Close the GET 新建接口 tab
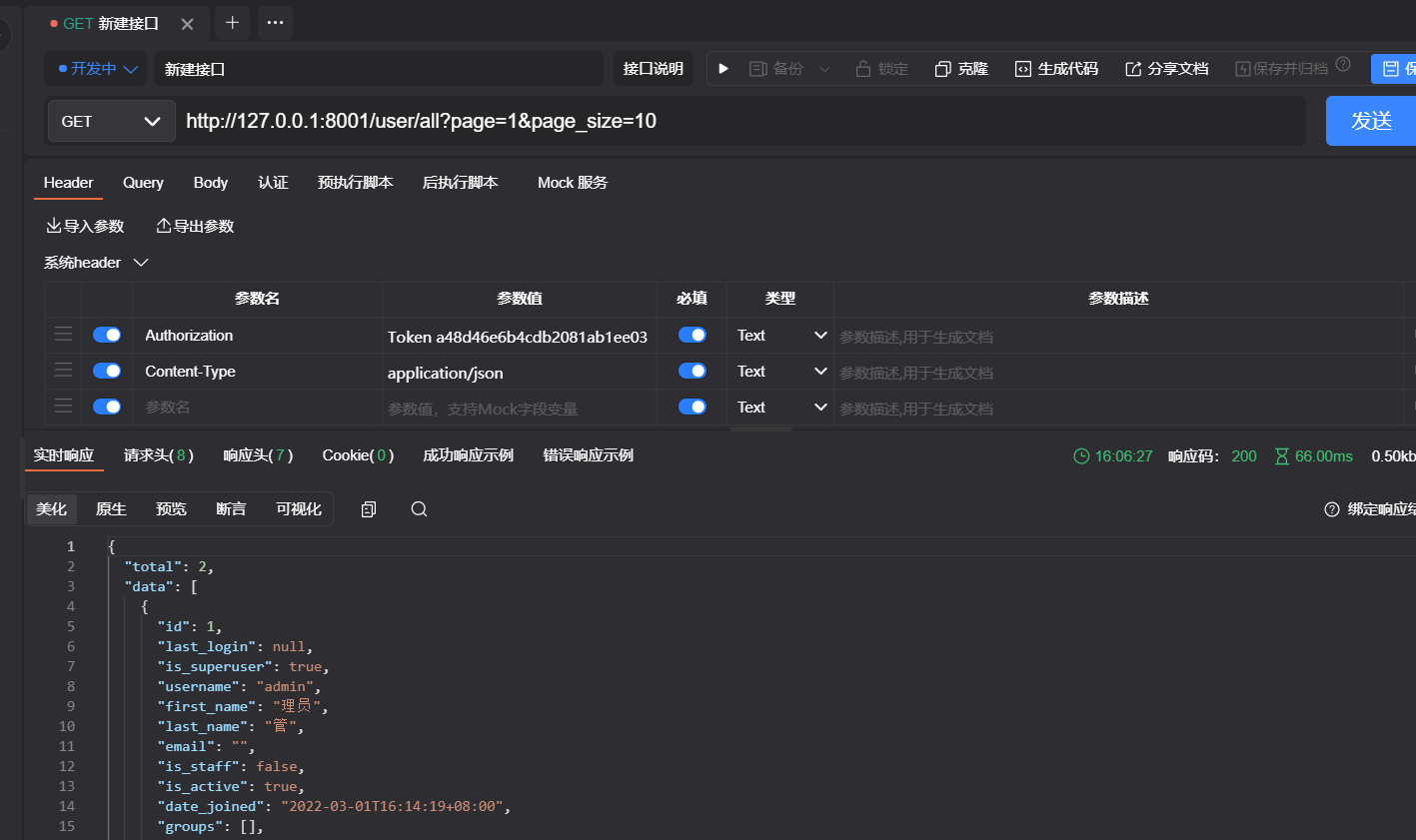The height and width of the screenshot is (840, 1416). tap(187, 23)
